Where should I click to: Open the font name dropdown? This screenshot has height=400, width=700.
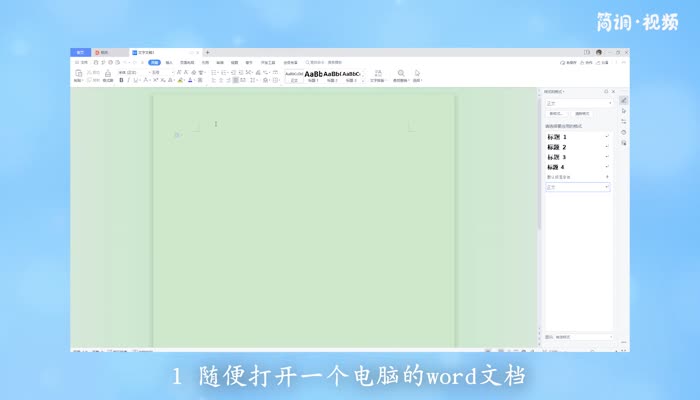pyautogui.click(x=128, y=72)
